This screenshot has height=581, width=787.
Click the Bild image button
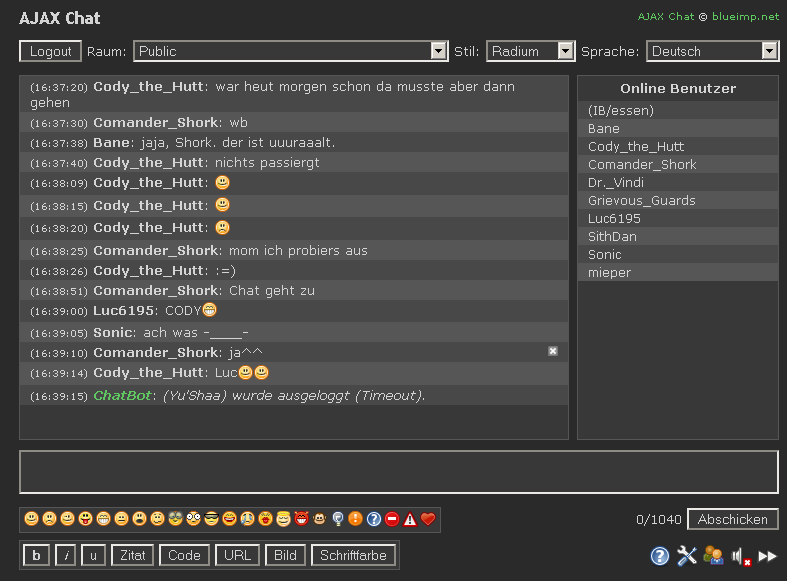[x=285, y=555]
